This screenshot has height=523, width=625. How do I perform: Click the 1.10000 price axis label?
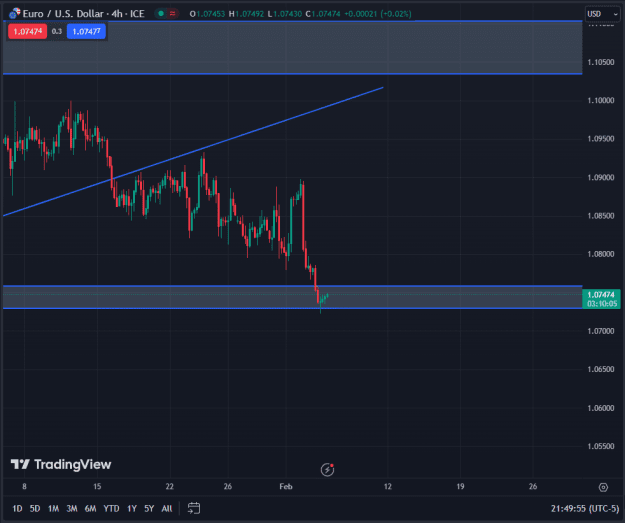[x=601, y=100]
